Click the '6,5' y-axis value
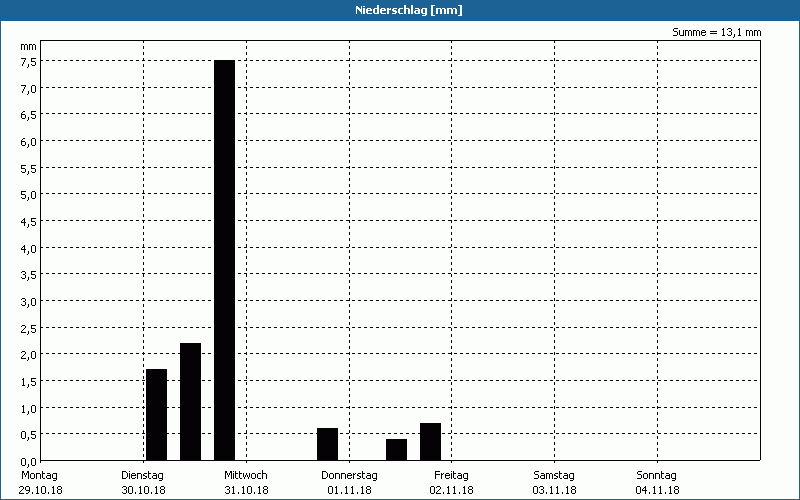800x500 pixels. pos(29,115)
